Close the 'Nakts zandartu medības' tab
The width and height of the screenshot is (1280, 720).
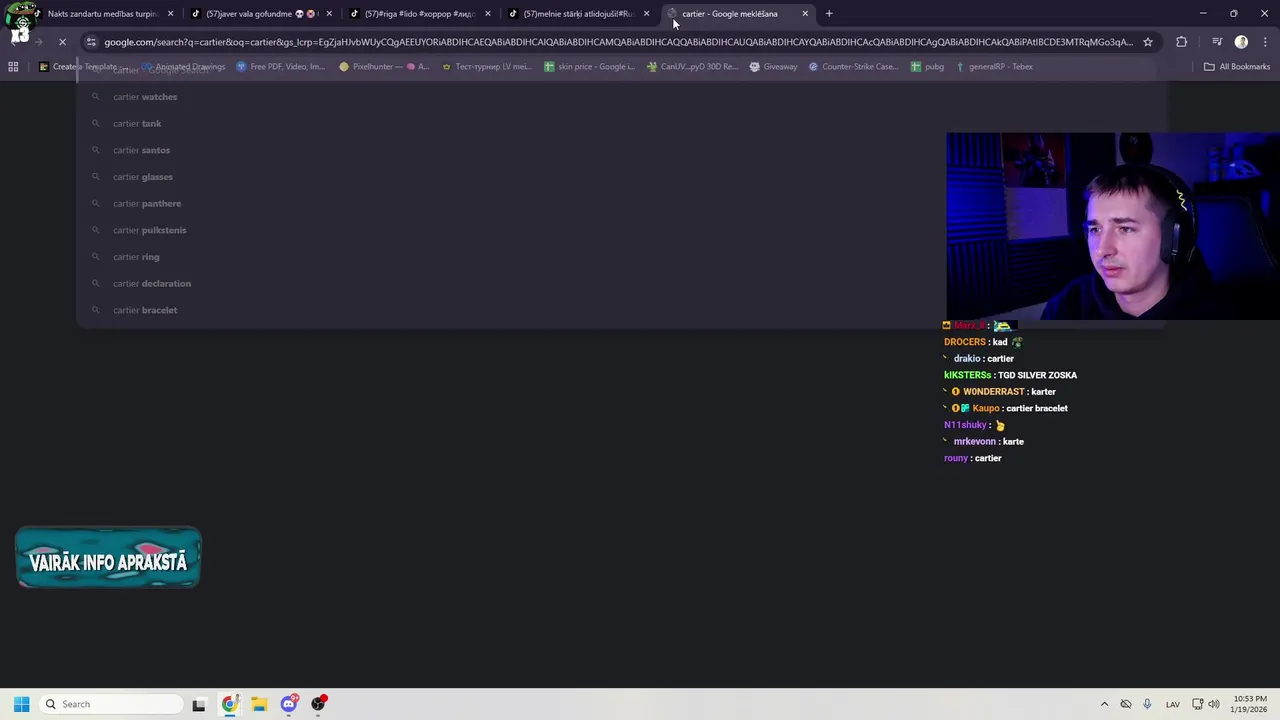[170, 14]
